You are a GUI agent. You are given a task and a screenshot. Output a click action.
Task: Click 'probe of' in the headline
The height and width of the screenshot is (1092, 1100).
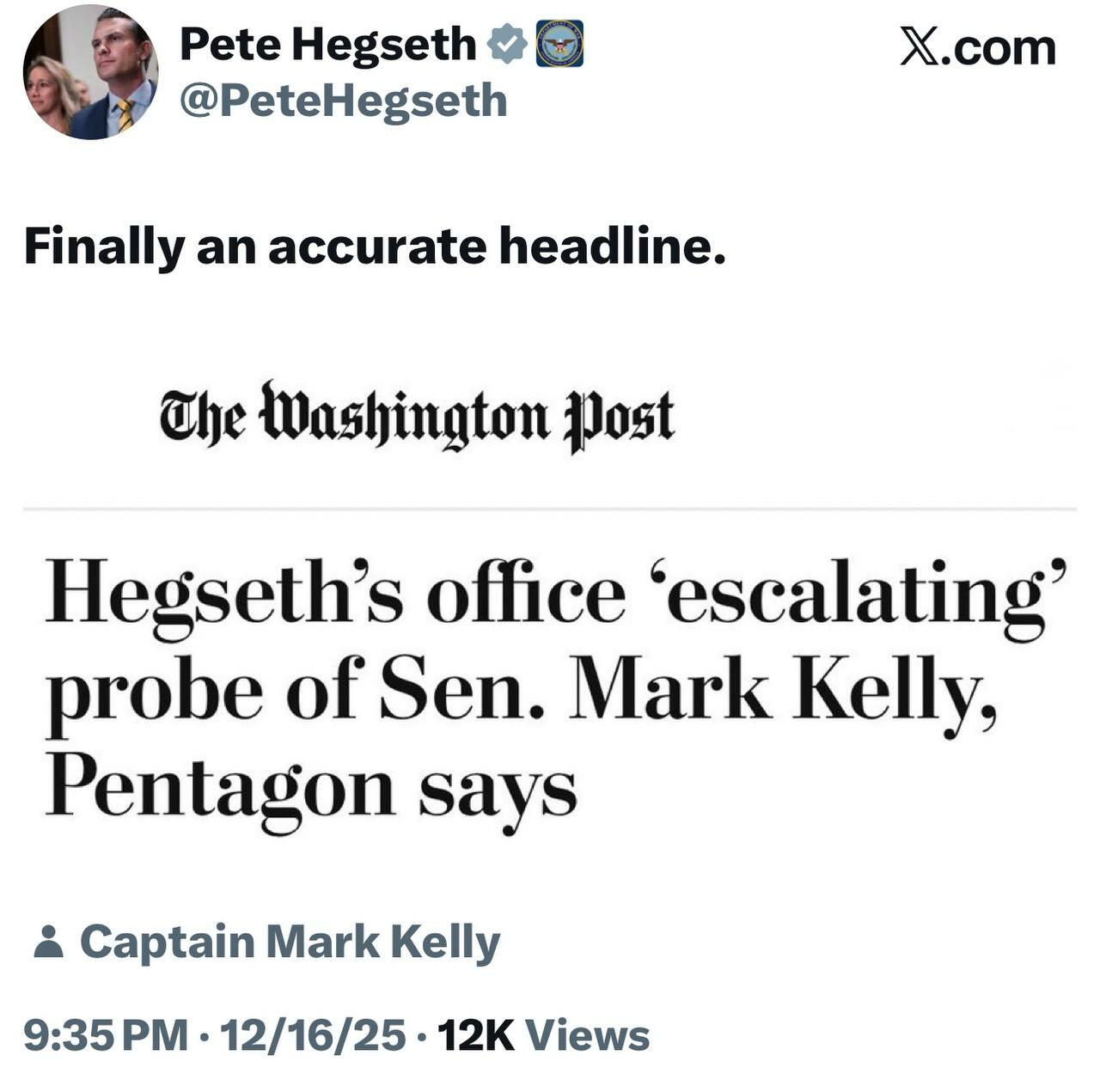tap(206, 692)
